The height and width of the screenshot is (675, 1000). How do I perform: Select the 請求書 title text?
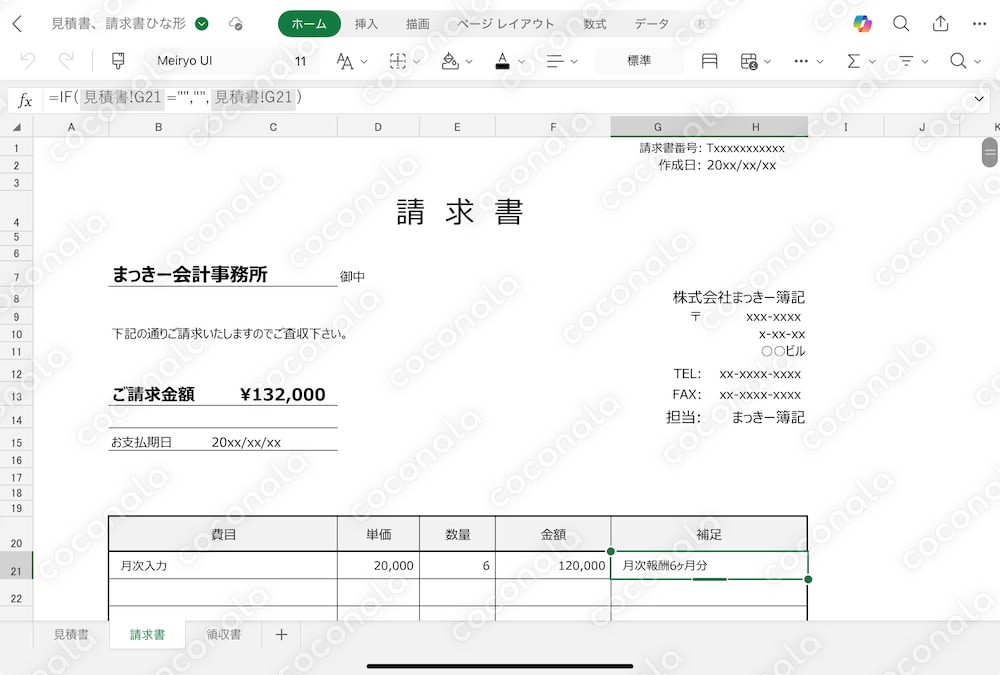click(x=459, y=212)
